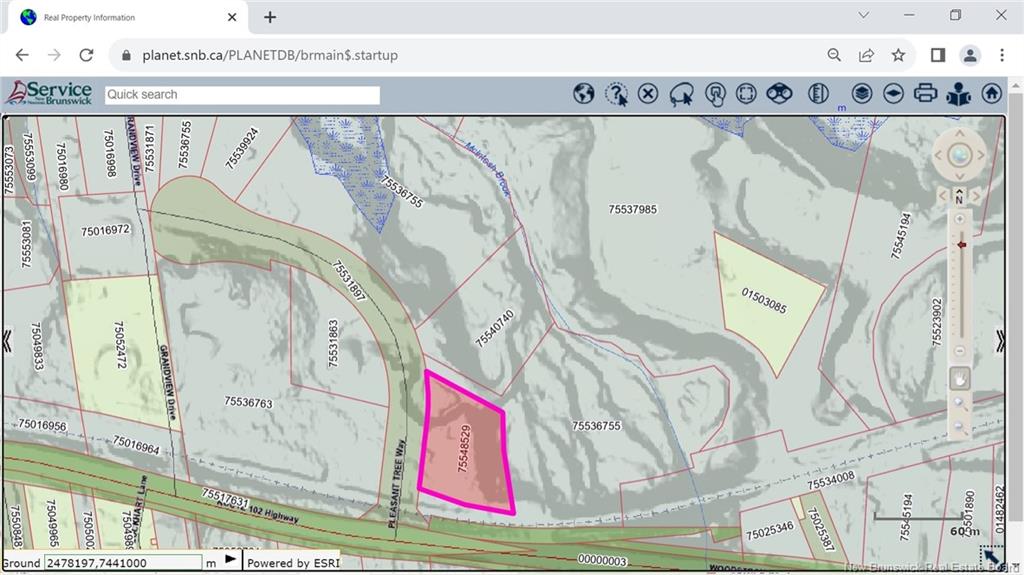Click parcel label 75025346
The height and width of the screenshot is (575, 1024).
click(769, 530)
